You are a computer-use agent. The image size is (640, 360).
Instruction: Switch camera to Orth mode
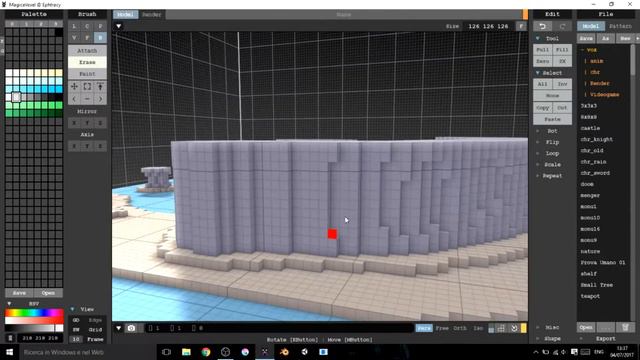coord(460,328)
